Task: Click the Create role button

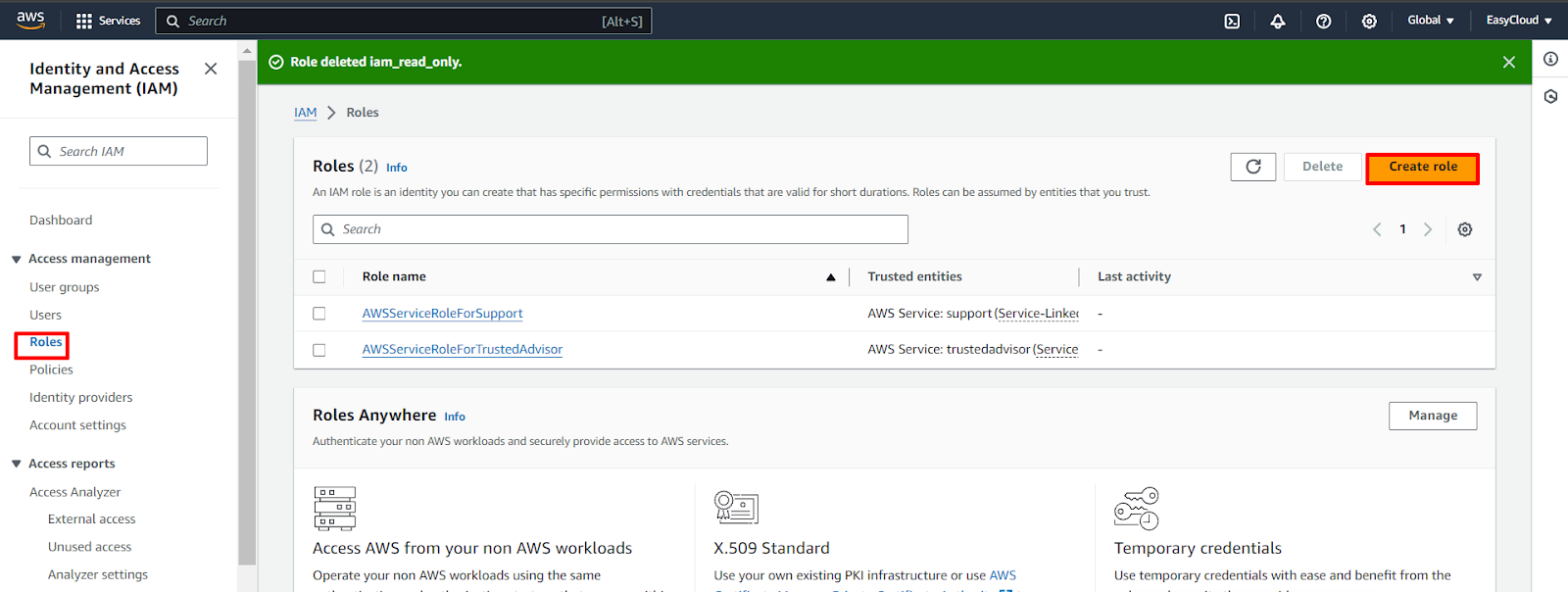Action: 1423,168
